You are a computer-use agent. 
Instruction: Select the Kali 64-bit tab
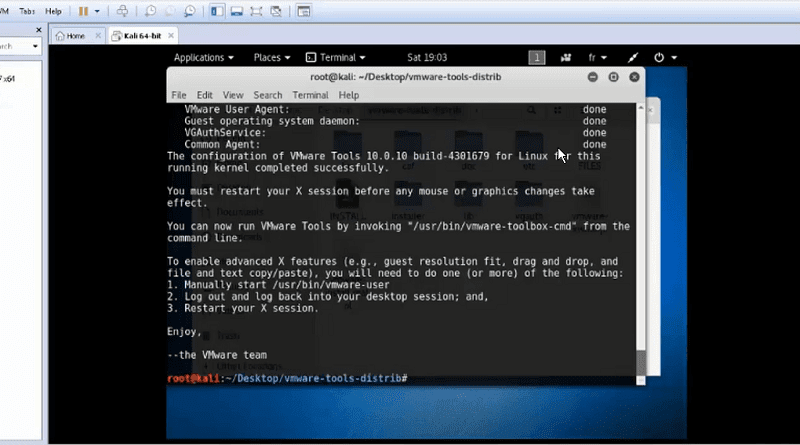[x=137, y=36]
